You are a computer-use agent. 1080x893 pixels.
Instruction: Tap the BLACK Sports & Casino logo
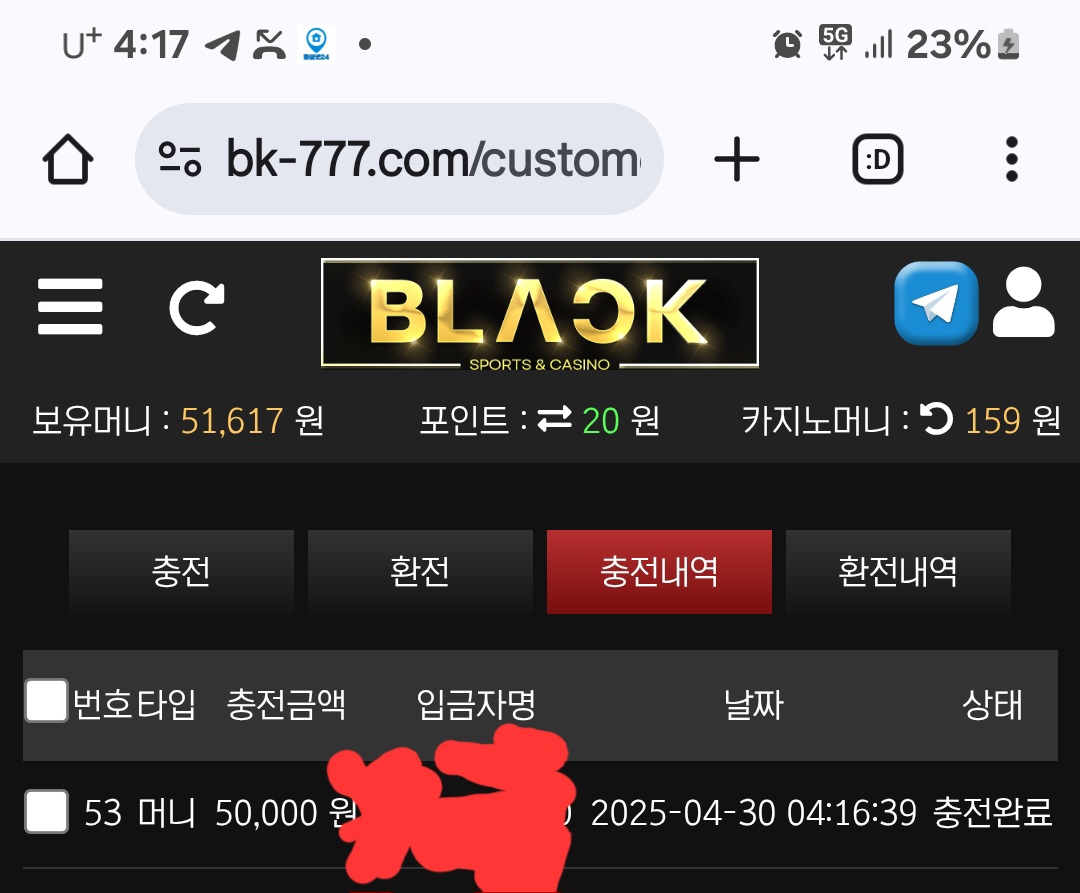540,314
